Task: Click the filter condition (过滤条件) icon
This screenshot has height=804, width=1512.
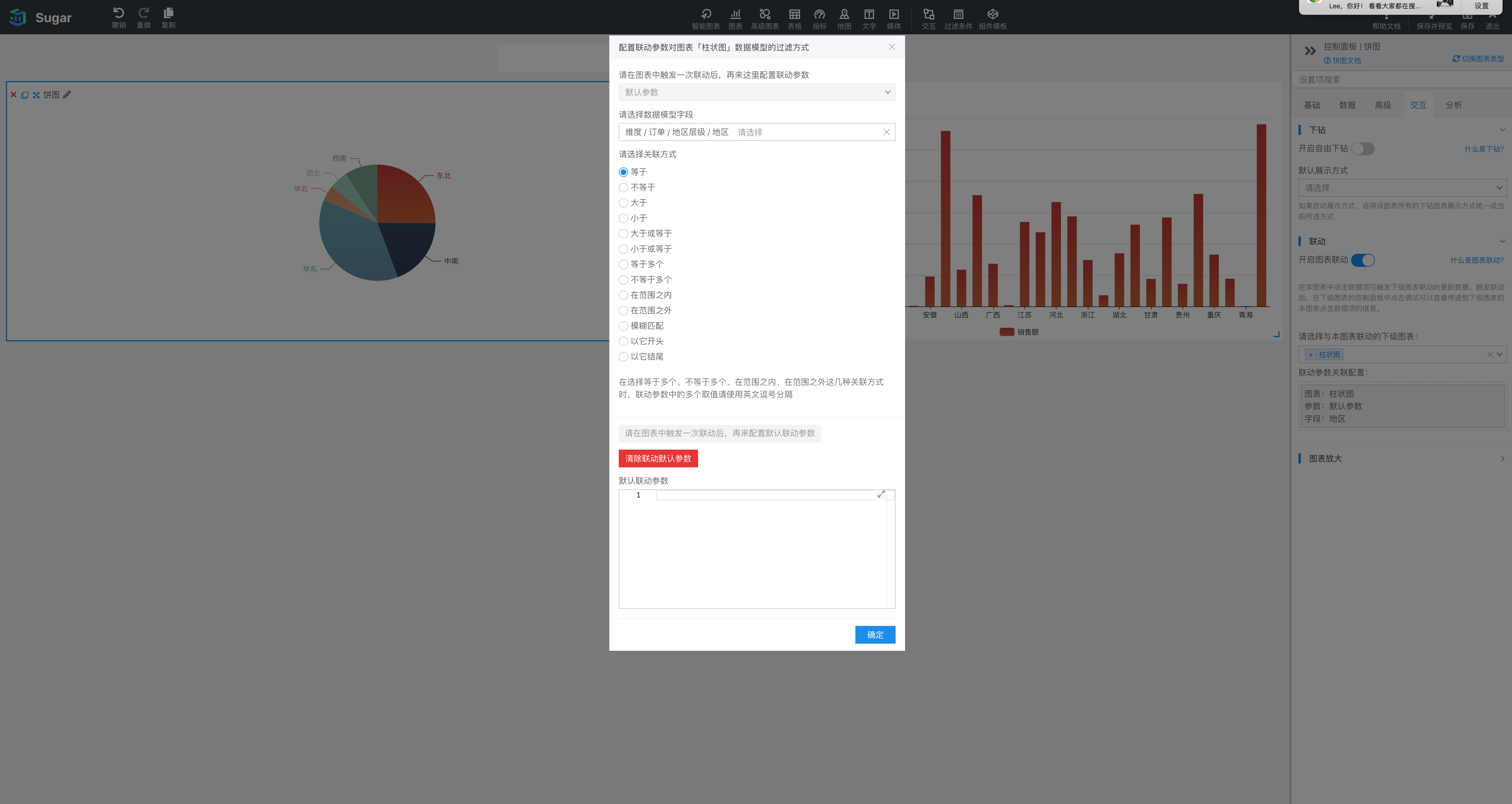Action: click(x=958, y=15)
